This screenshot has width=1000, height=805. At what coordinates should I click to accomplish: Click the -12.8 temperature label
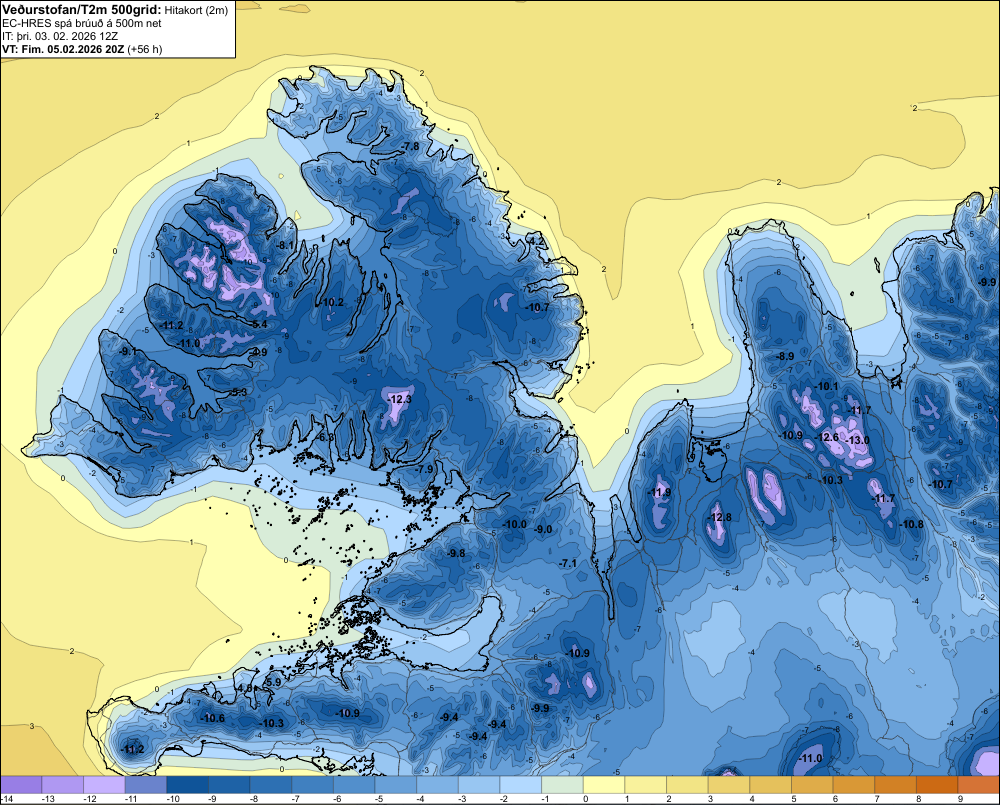click(x=720, y=517)
